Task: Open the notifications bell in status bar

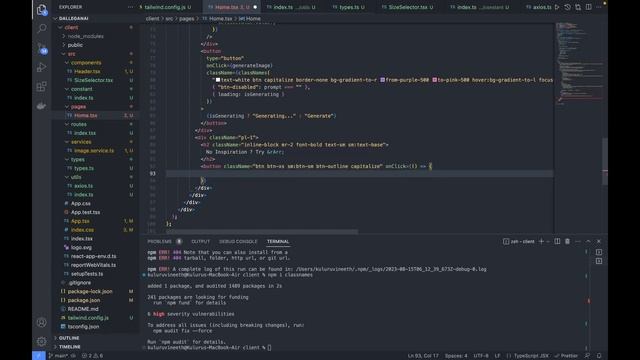Action: click(x=599, y=356)
